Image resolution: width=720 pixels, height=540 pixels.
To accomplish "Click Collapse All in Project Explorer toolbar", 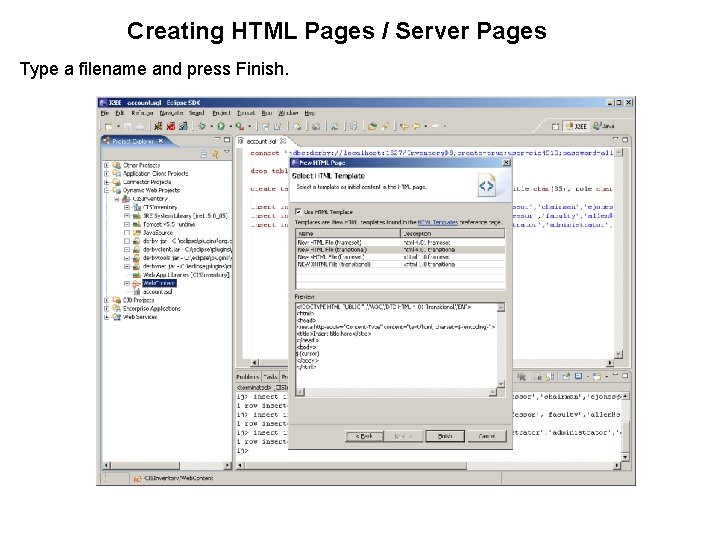I will pos(204,154).
